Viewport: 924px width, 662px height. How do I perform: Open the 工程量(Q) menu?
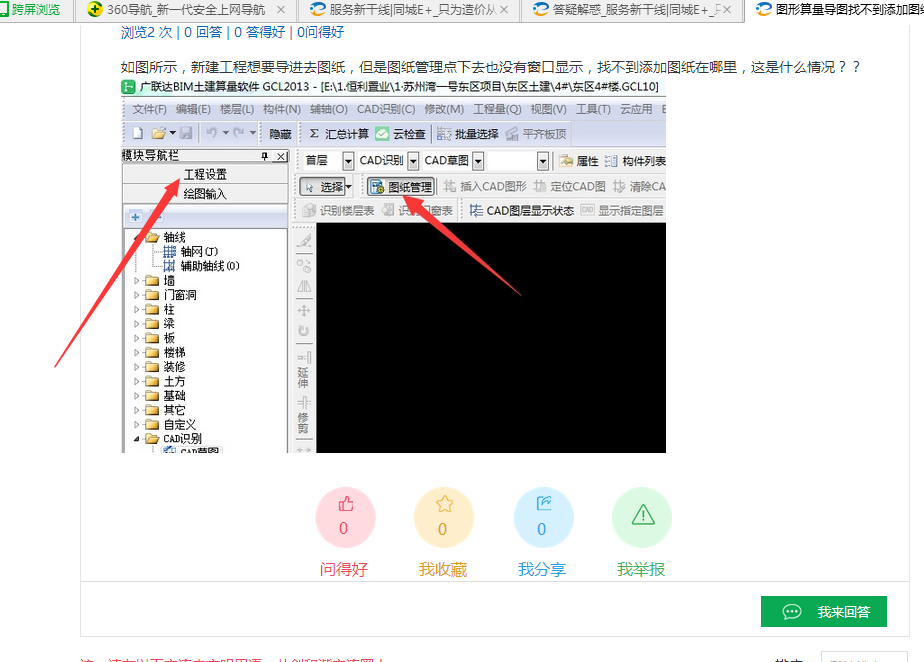pyautogui.click(x=497, y=109)
